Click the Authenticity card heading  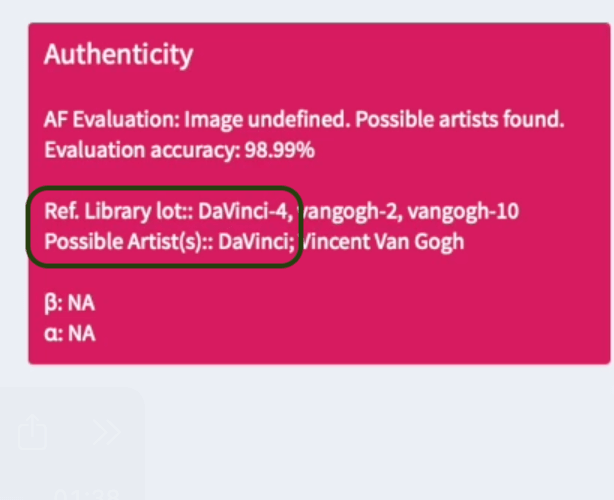coord(119,54)
